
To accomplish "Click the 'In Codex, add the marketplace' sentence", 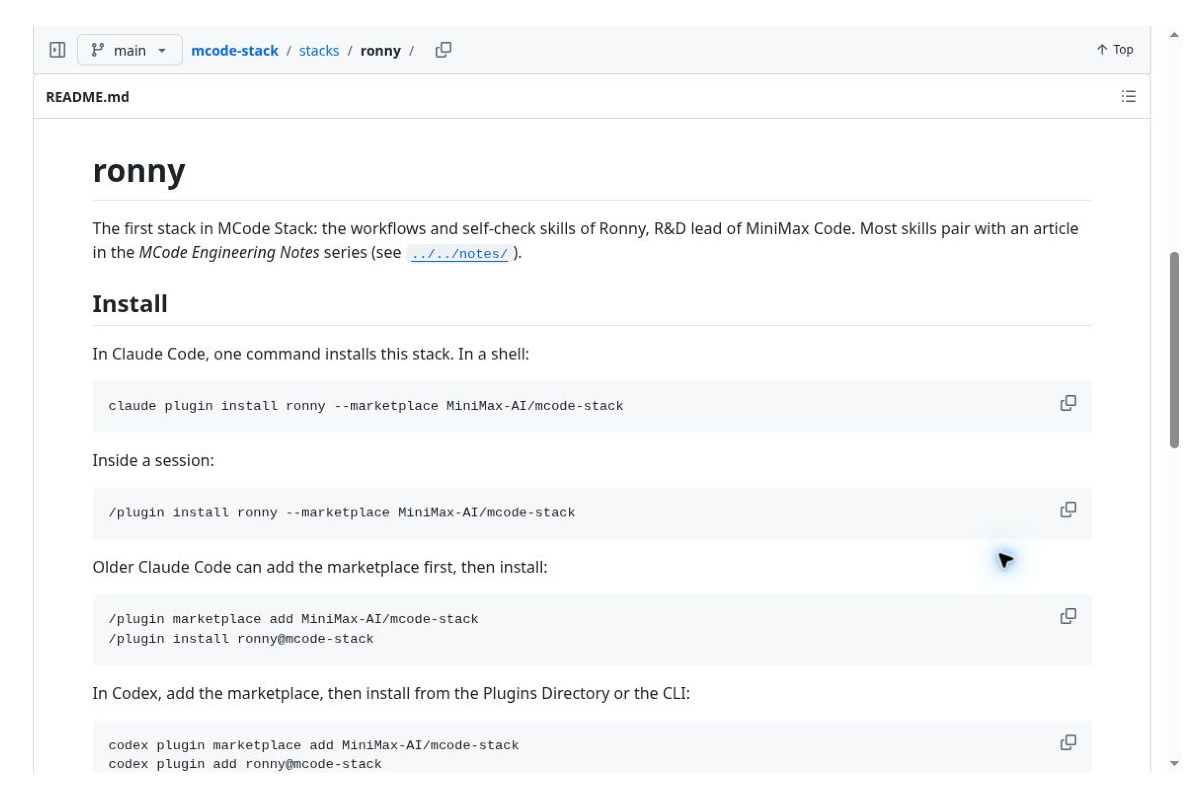I will point(391,693).
